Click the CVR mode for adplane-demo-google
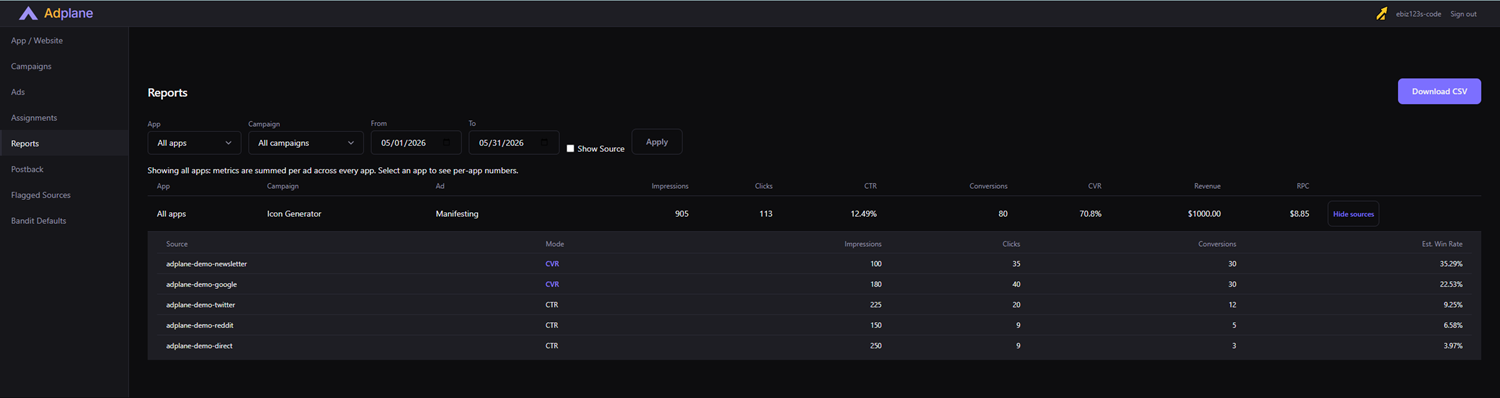Image resolution: width=1500 pixels, height=398 pixels. click(552, 284)
